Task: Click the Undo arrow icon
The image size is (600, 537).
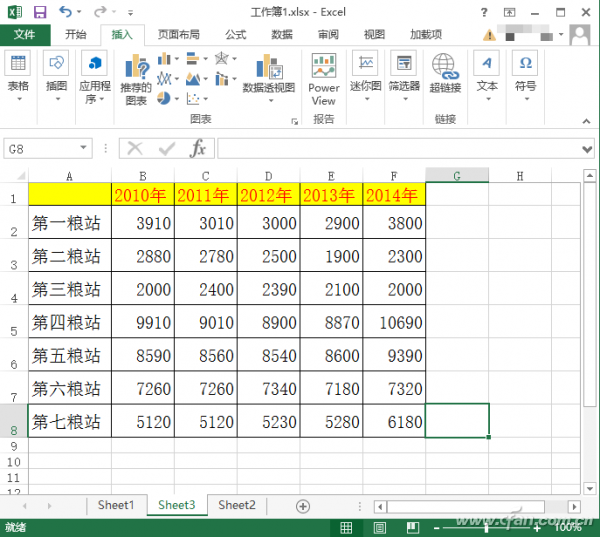Action: tap(65, 12)
